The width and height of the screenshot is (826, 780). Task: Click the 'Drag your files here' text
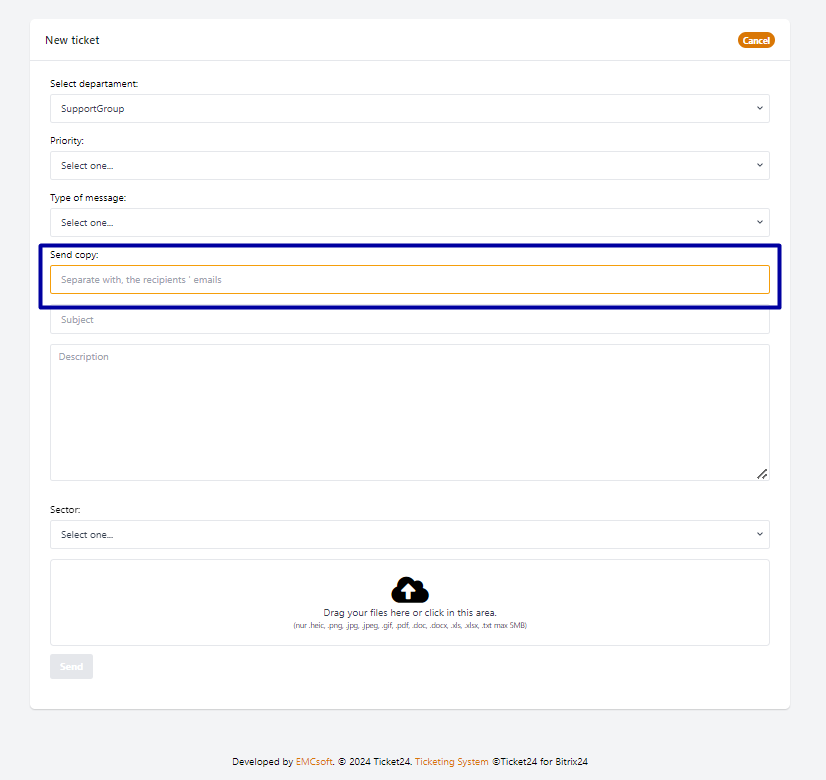click(x=409, y=613)
